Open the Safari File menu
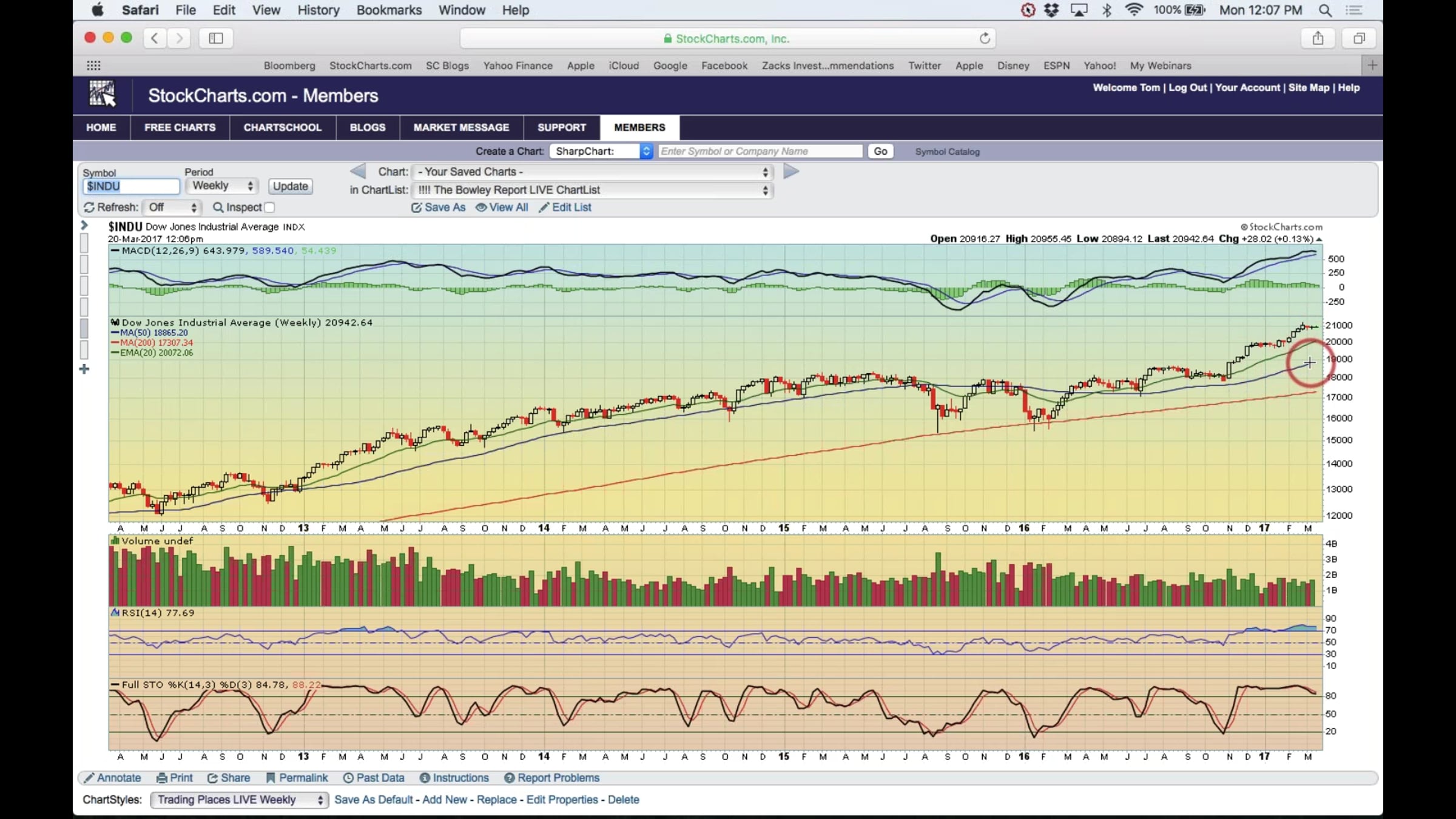Image resolution: width=1456 pixels, height=819 pixels. tap(186, 10)
